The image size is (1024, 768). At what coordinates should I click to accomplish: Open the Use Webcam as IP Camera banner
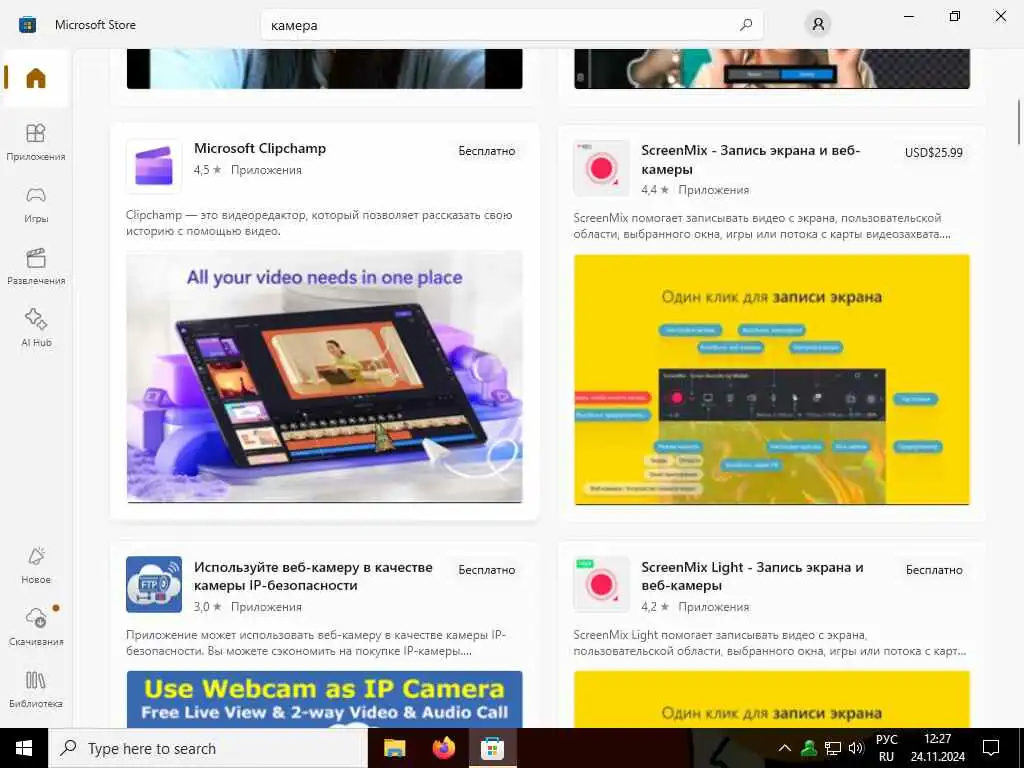click(x=325, y=699)
